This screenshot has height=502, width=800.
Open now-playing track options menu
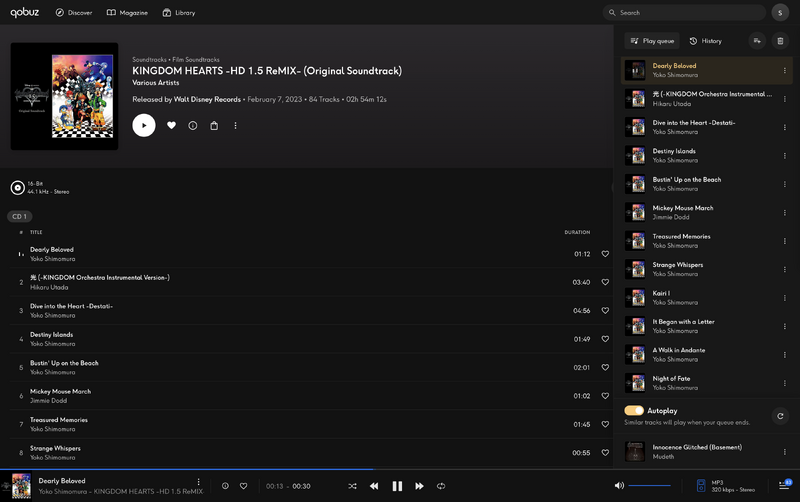tap(198, 482)
